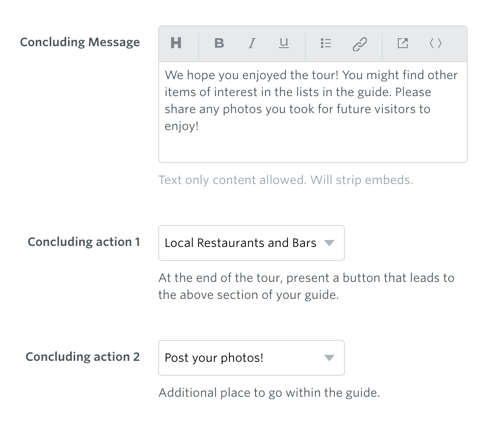Open the Local Restaurants and Bars dropdown
Screen dimensions: 489x424
(x=251, y=243)
